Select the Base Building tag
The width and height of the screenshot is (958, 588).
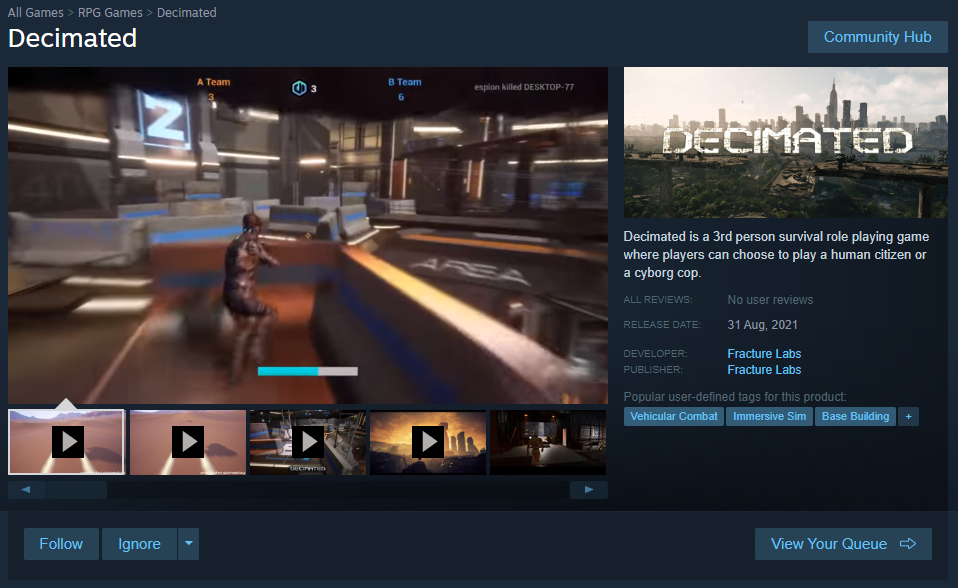[x=855, y=416]
